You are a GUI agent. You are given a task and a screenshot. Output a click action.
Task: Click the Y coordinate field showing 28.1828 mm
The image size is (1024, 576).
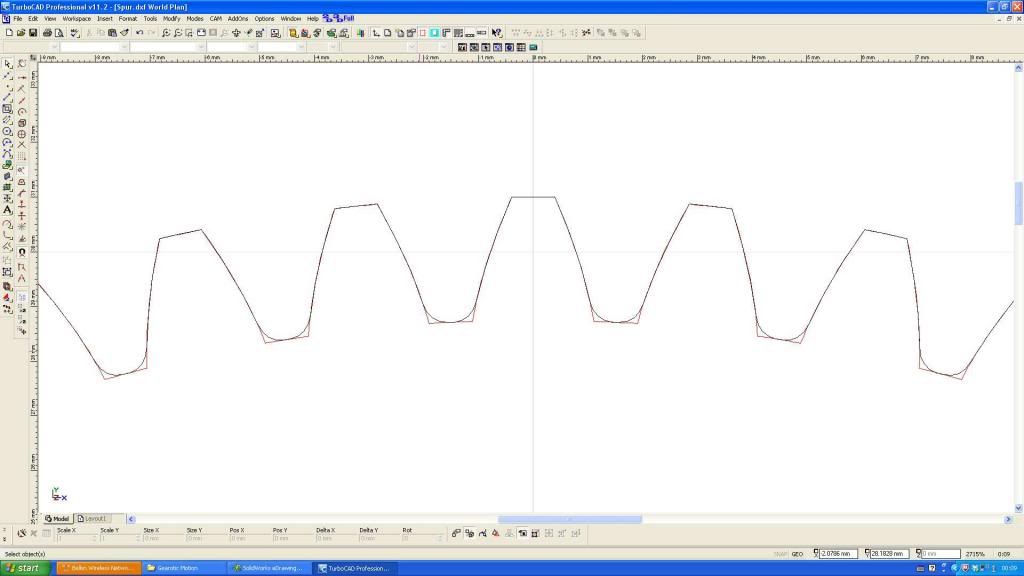point(889,554)
